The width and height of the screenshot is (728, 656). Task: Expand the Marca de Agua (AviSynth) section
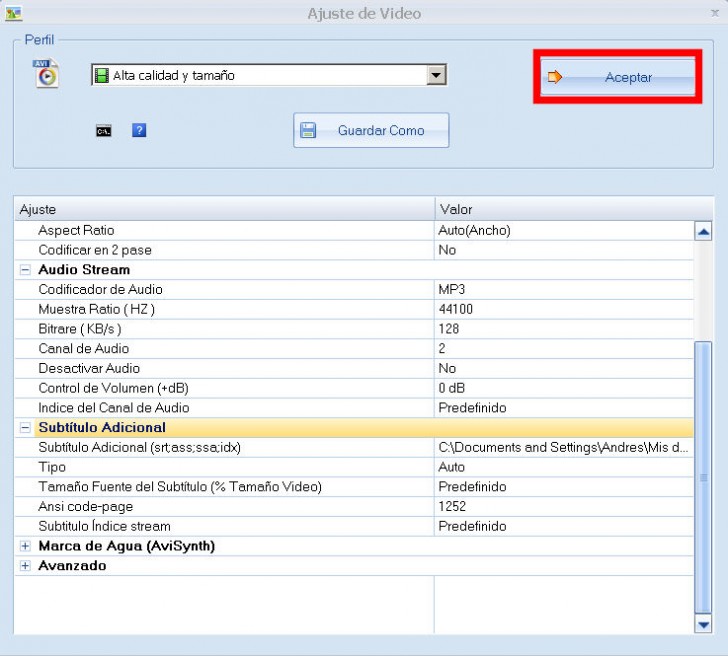point(25,546)
